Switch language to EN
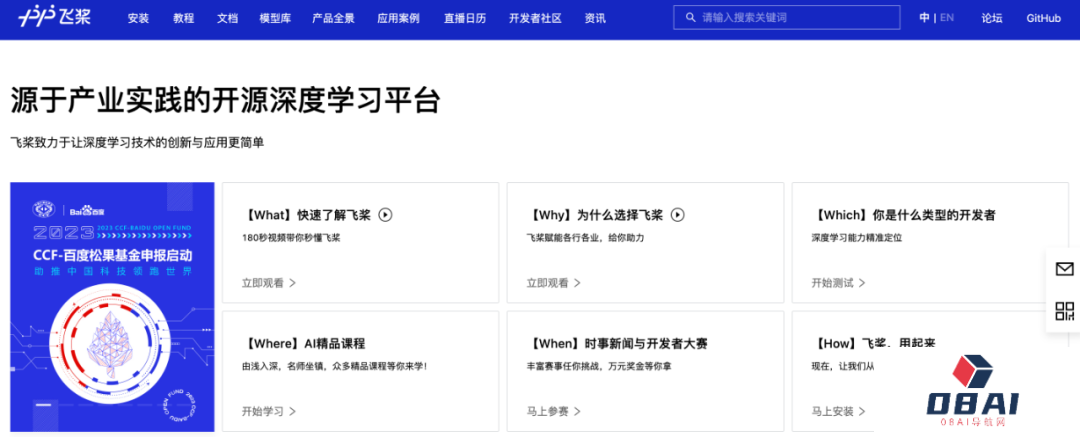1080x437 pixels. (947, 18)
